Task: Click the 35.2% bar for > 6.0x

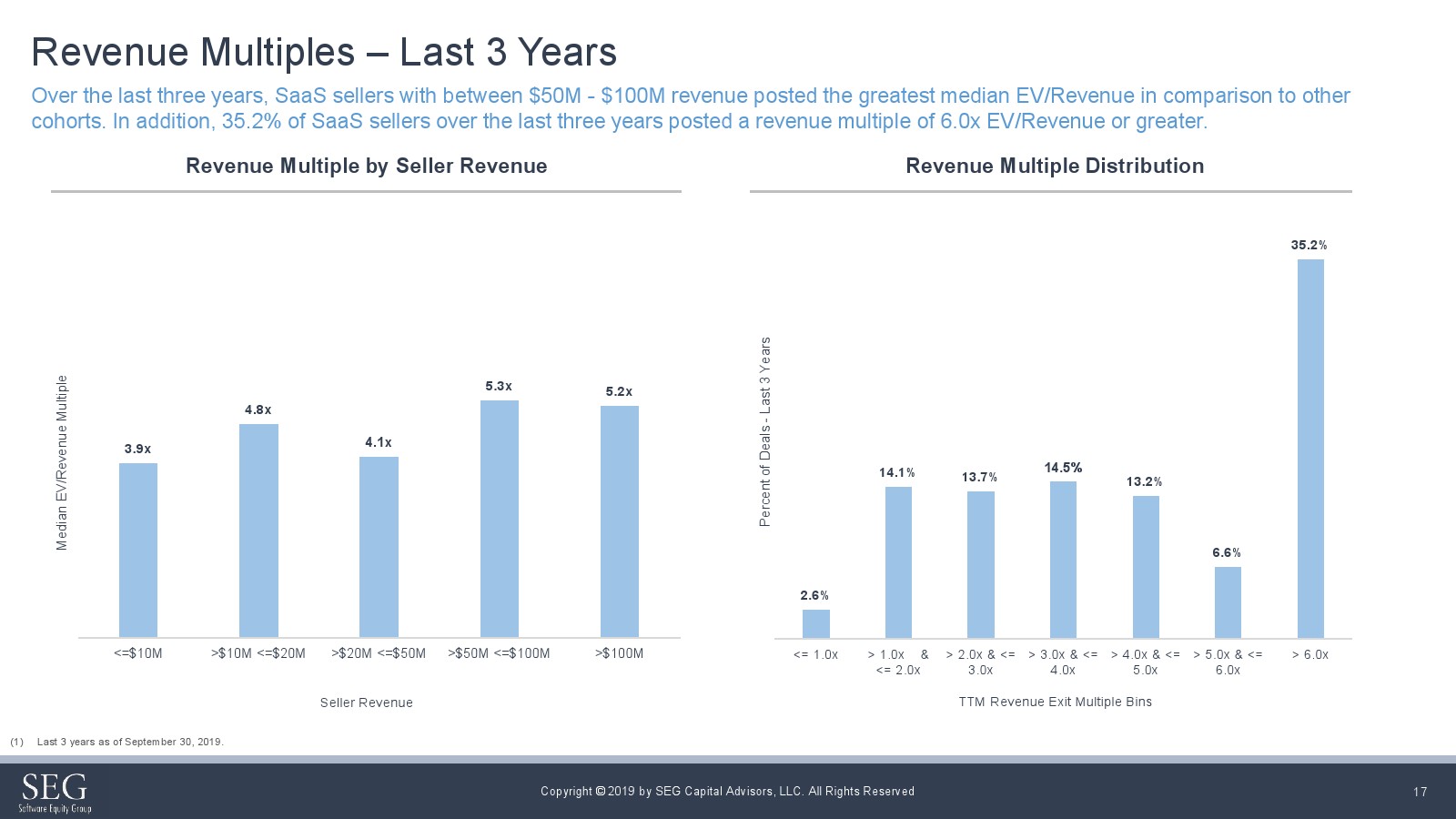Action: tap(1310, 449)
